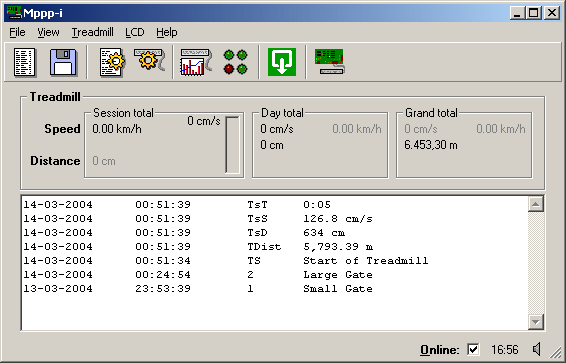Click the Day total 0 cm value
566x363 pixels.
click(272, 145)
